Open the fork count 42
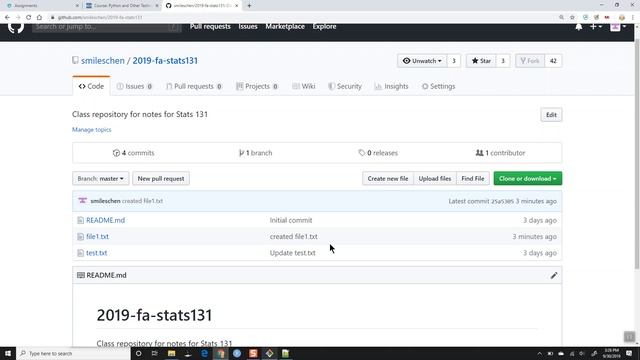Viewport: 640px width, 360px height. (x=553, y=61)
